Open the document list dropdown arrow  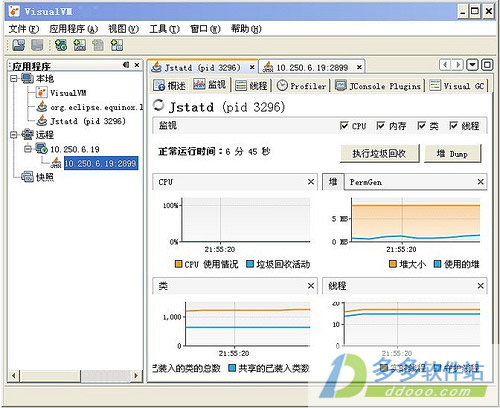(x=473, y=65)
